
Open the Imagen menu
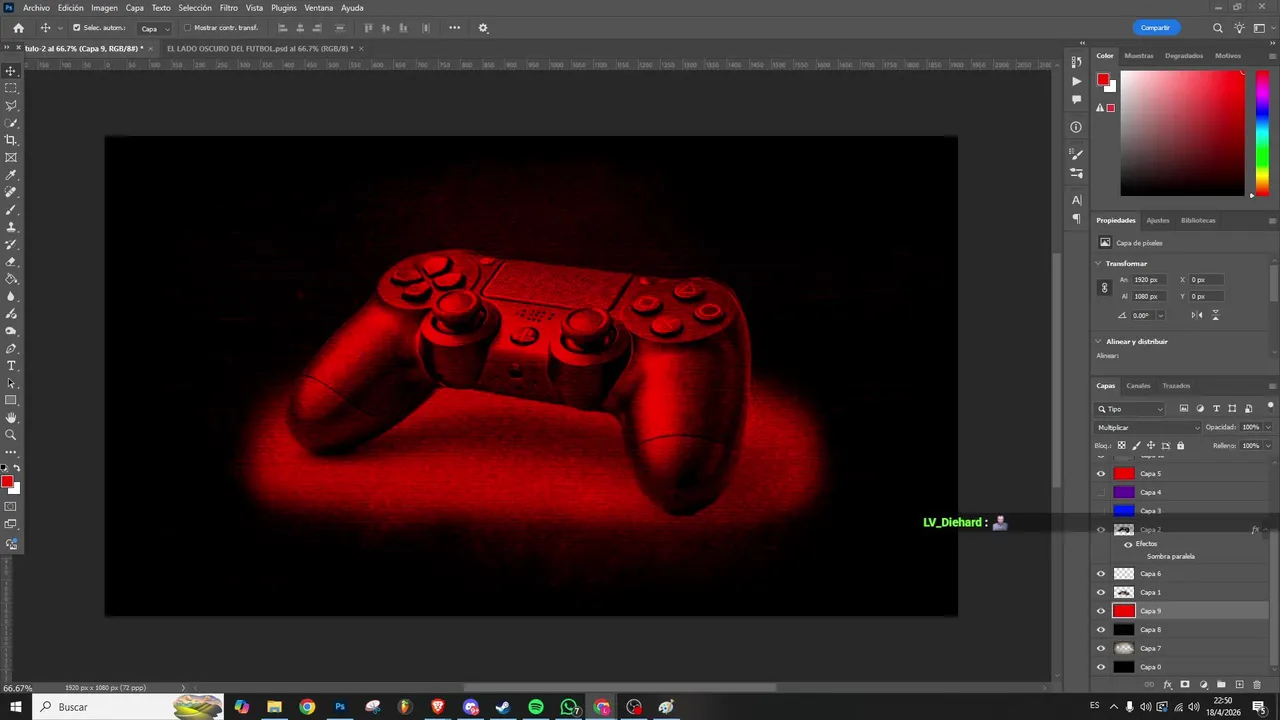click(x=104, y=8)
